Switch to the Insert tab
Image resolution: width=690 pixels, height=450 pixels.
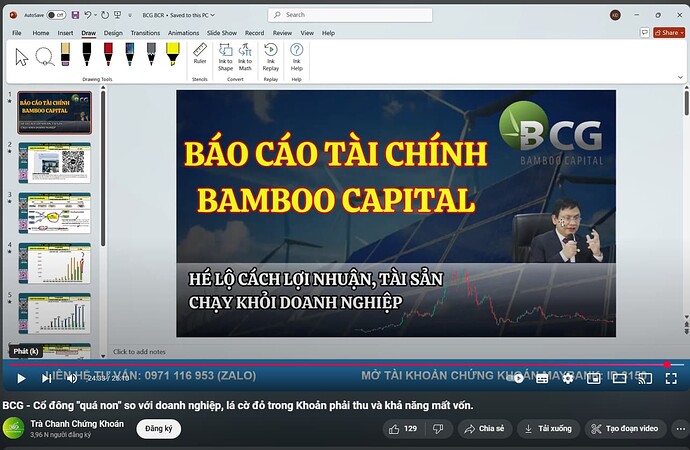tap(65, 33)
